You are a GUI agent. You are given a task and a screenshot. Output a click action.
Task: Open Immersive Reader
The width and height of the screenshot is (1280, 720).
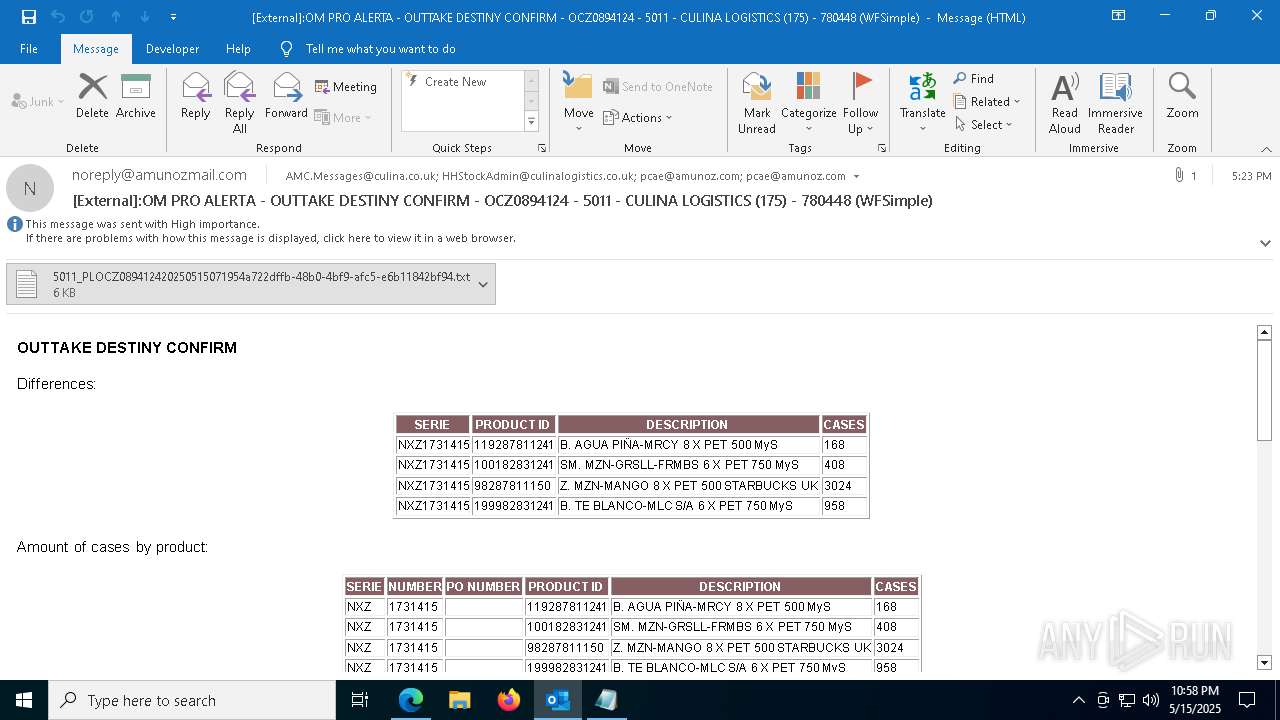point(1116,103)
